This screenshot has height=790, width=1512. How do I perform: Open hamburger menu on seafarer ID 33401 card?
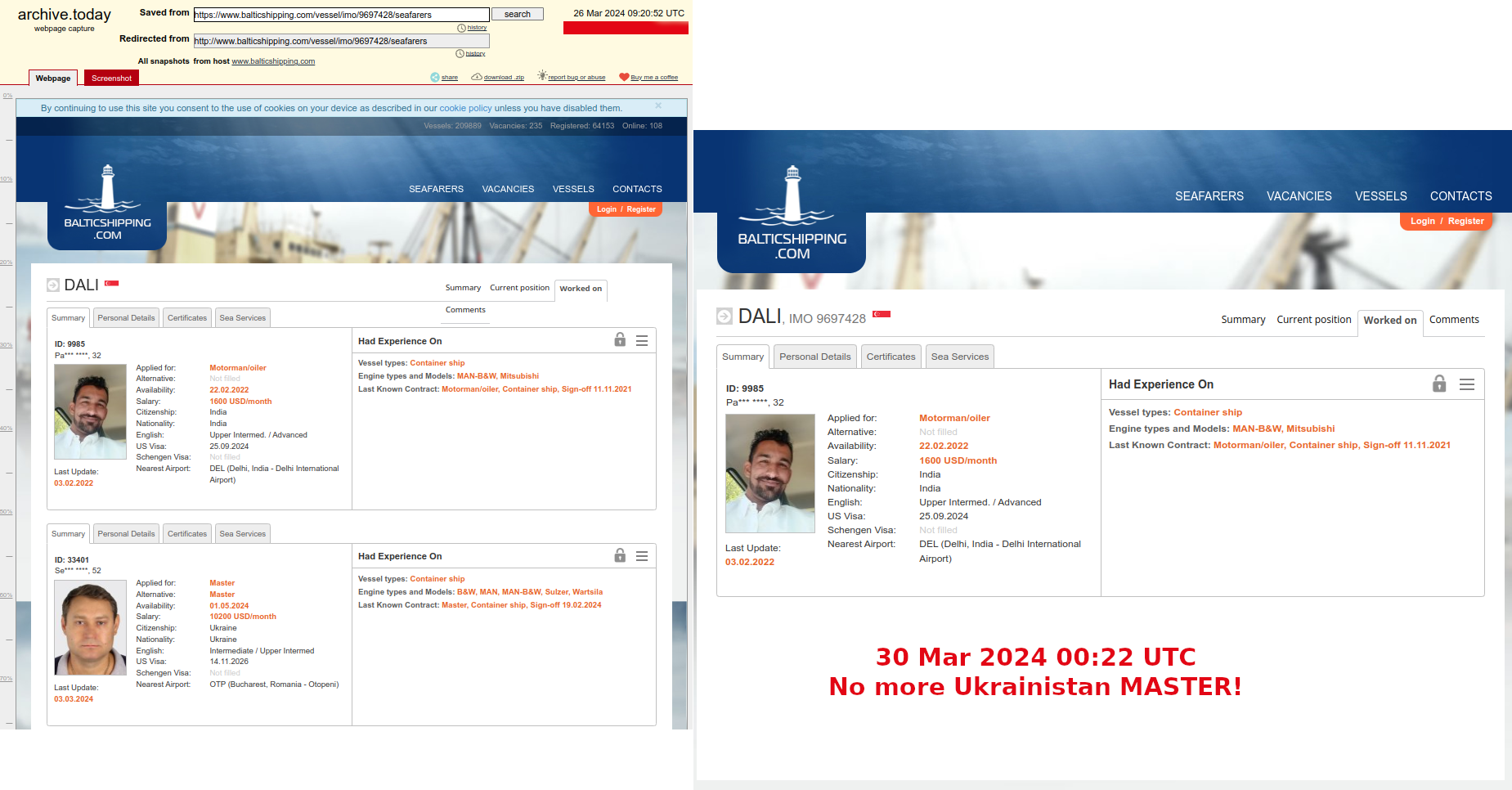pos(642,556)
